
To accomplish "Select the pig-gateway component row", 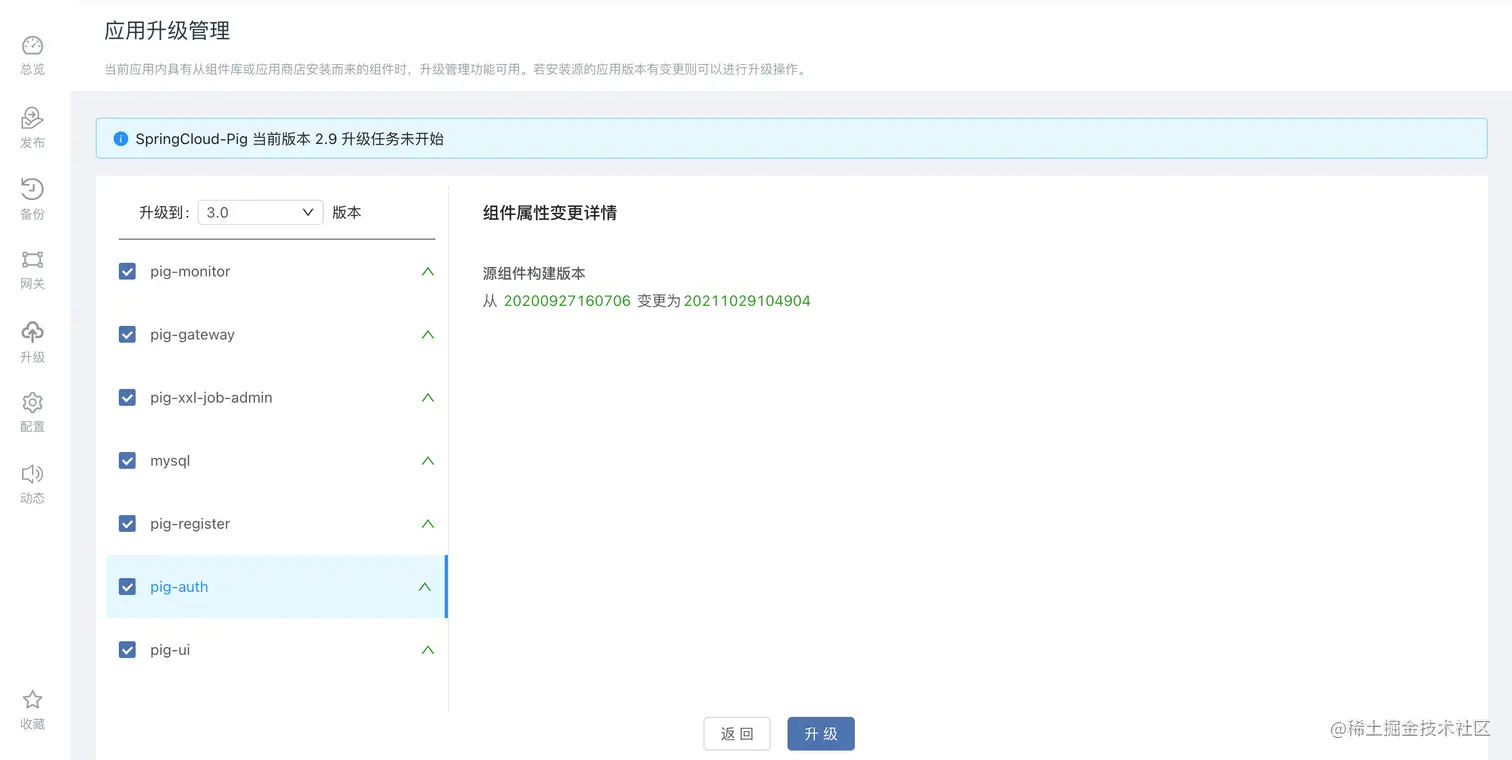I will (x=276, y=334).
